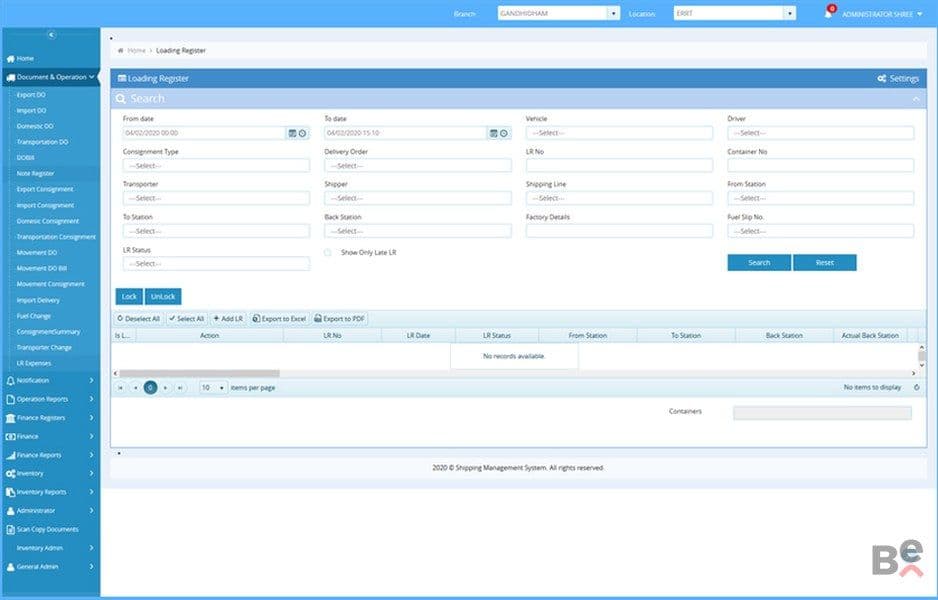Click the refresh icon in the pager
The height and width of the screenshot is (600, 938).
tap(916, 388)
